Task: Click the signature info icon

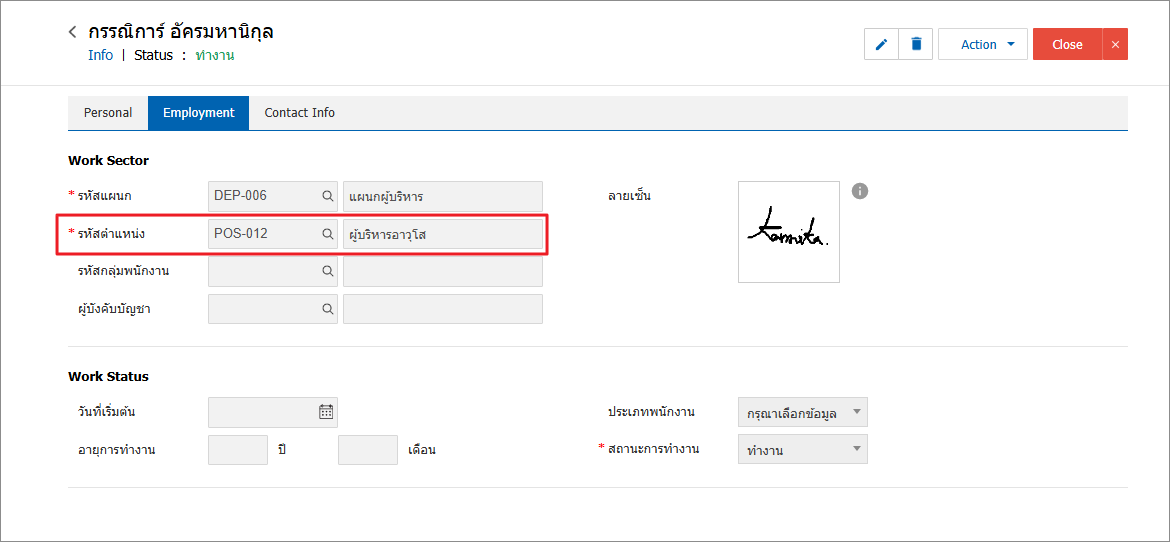Action: tap(860, 191)
